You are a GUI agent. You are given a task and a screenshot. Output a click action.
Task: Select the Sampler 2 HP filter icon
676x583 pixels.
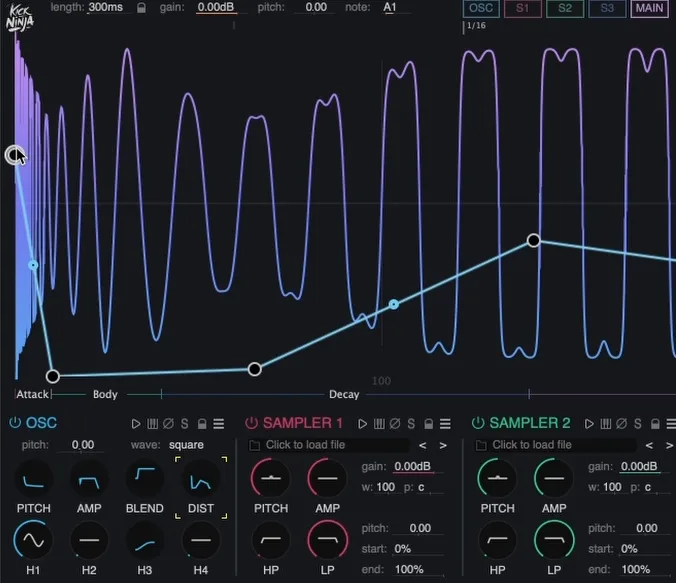coord(497,539)
